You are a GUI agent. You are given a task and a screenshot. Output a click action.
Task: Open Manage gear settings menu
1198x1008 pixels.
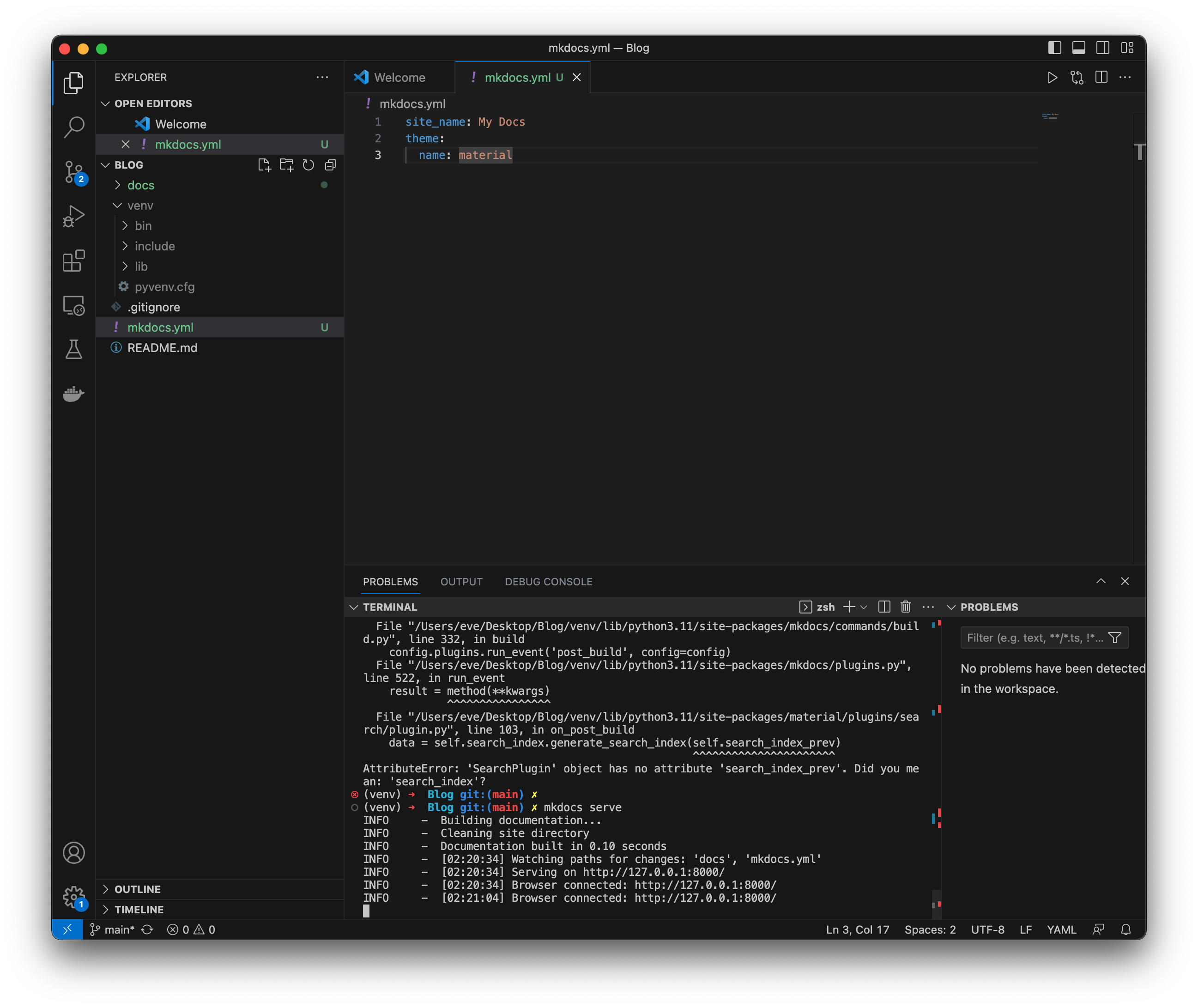click(x=74, y=897)
